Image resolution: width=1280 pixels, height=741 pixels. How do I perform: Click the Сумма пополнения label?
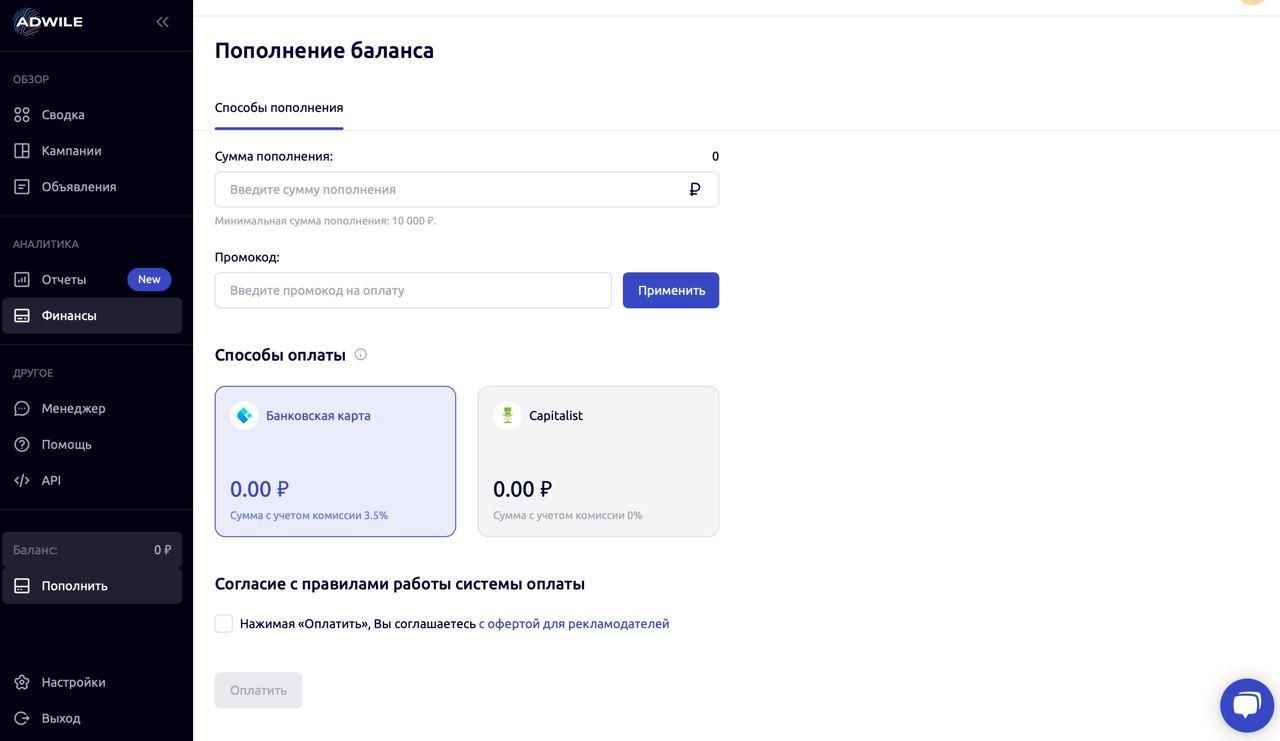[274, 157]
